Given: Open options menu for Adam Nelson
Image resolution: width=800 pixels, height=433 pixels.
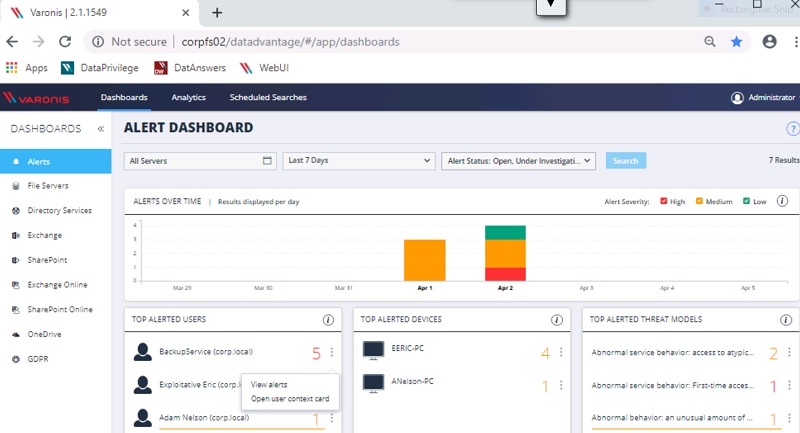Looking at the screenshot, I should point(332,418).
